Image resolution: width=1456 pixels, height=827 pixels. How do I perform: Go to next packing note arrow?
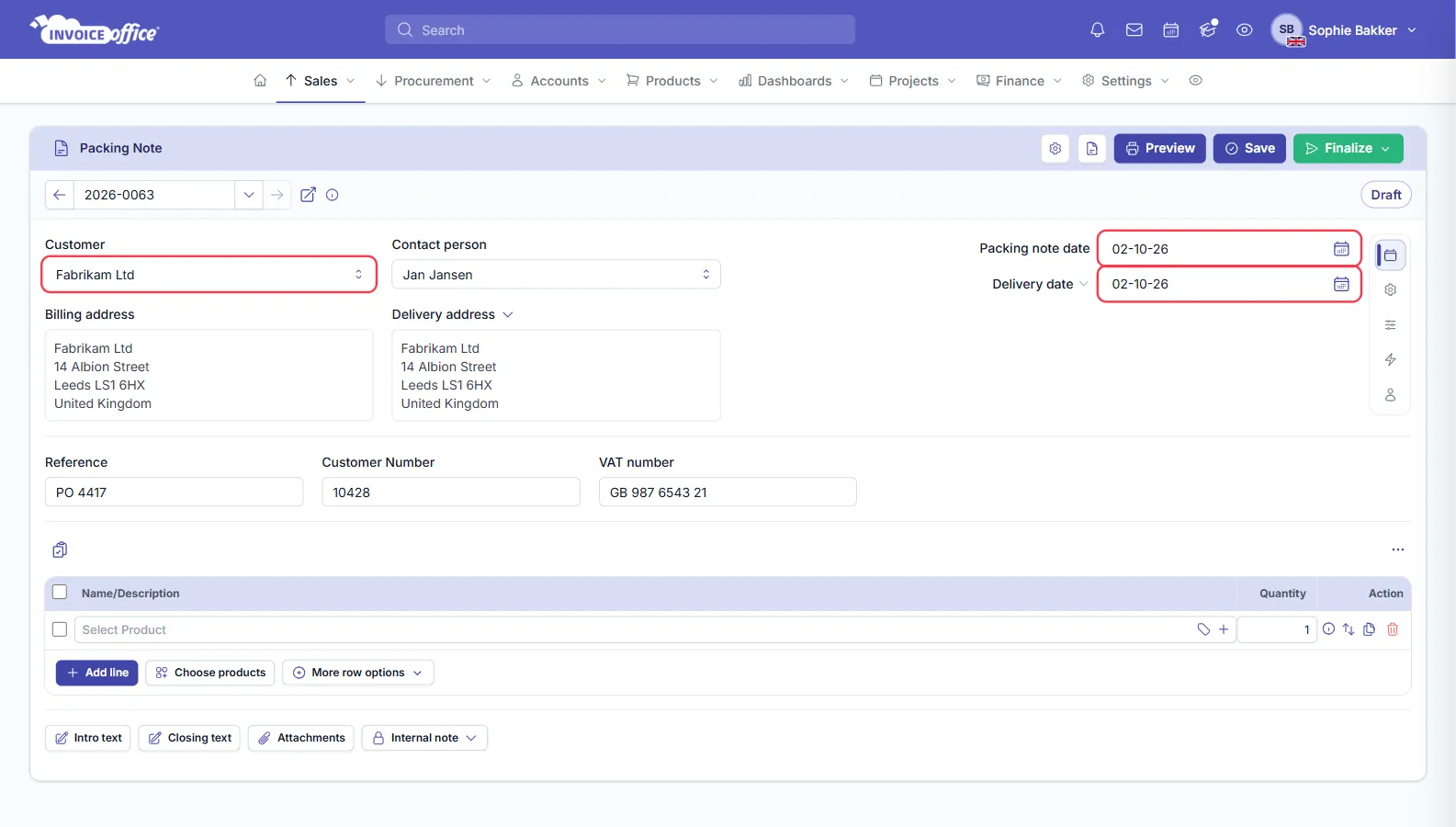277,195
